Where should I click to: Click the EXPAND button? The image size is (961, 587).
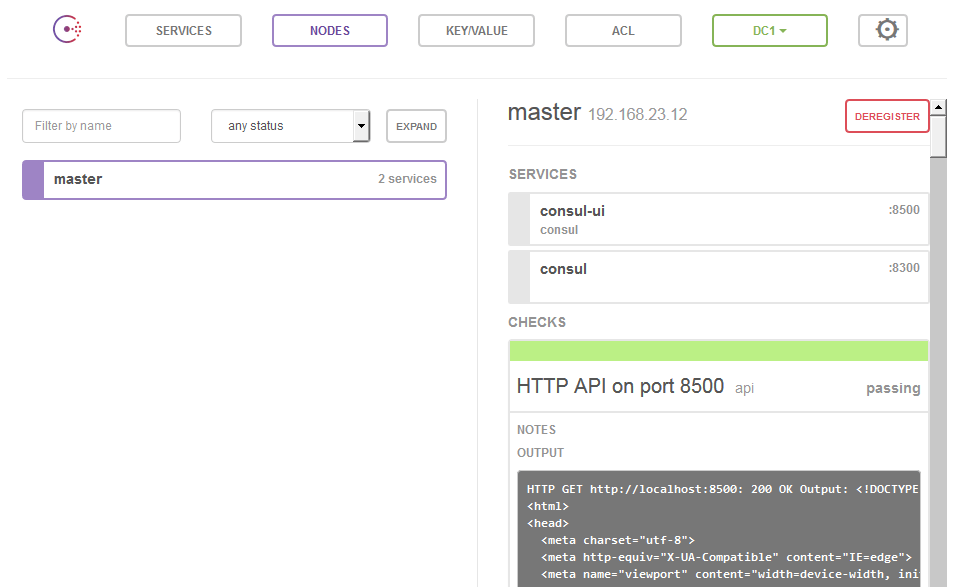point(416,126)
